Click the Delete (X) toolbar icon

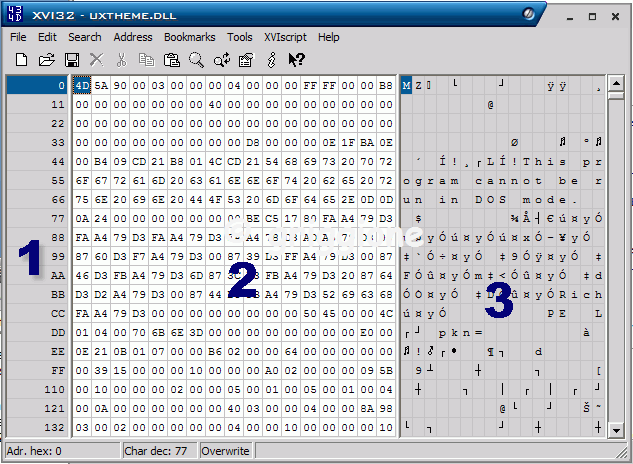click(96, 60)
